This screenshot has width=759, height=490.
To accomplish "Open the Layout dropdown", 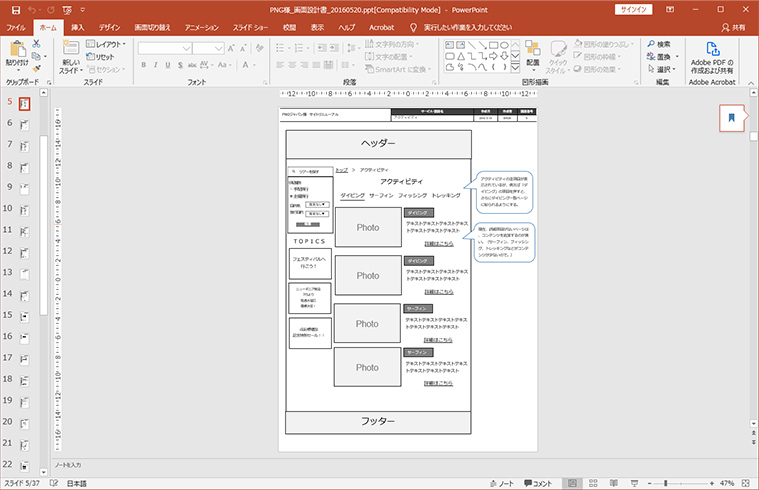I will tap(106, 44).
